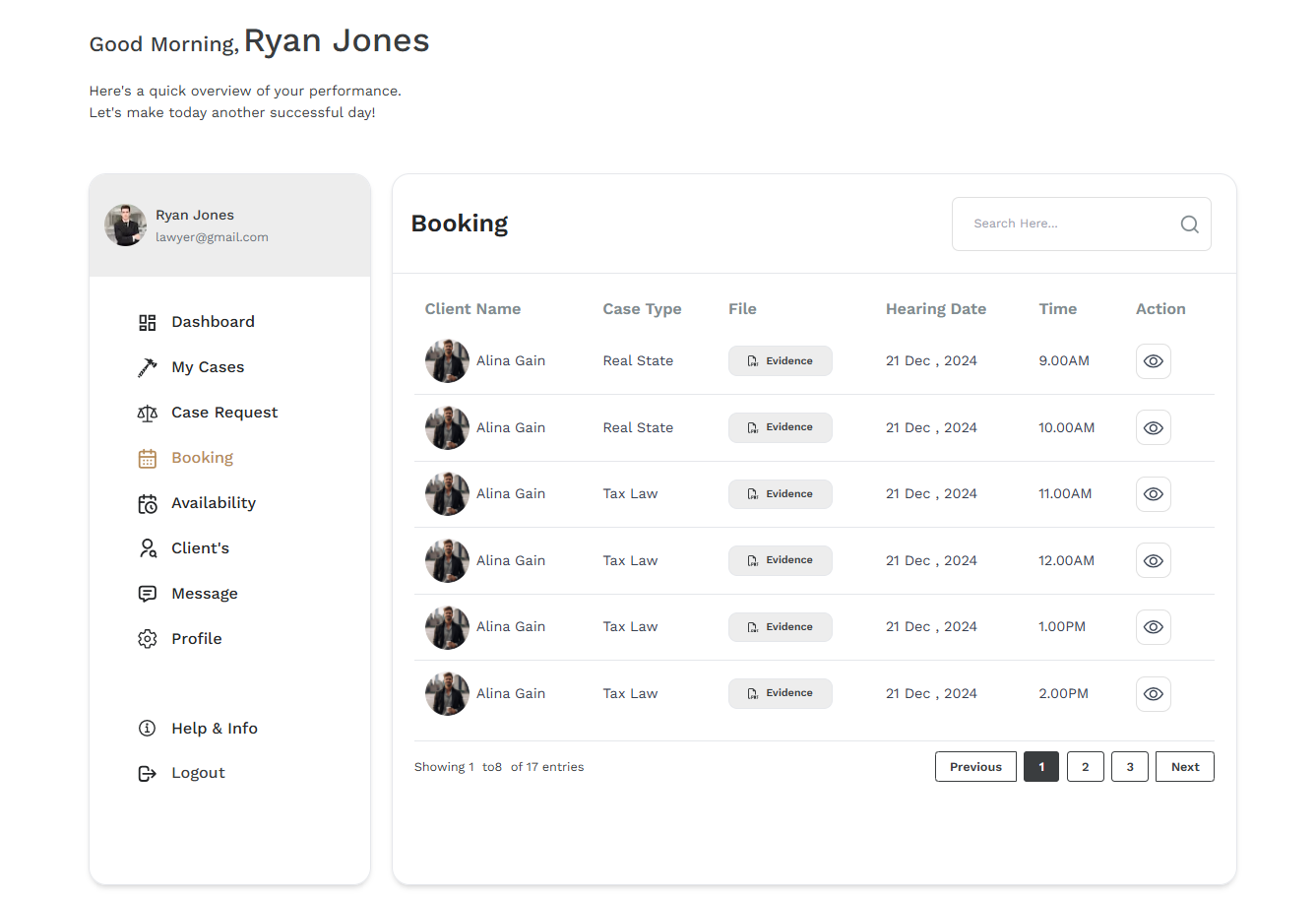Go to Profile settings
Image resolution: width=1316 pixels, height=897 pixels.
[197, 639]
